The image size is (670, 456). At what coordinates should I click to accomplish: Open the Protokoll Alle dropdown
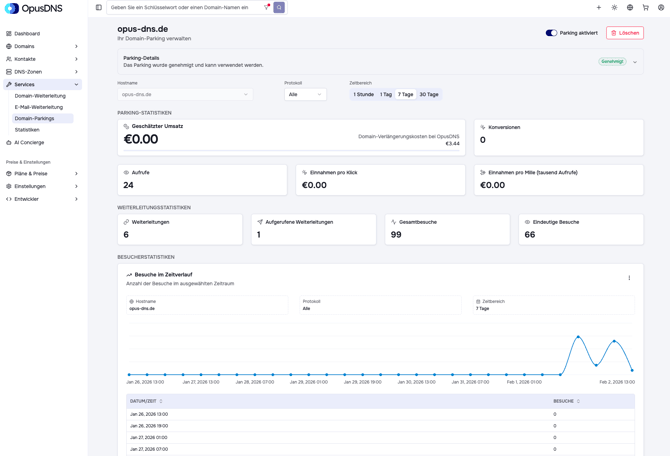305,94
